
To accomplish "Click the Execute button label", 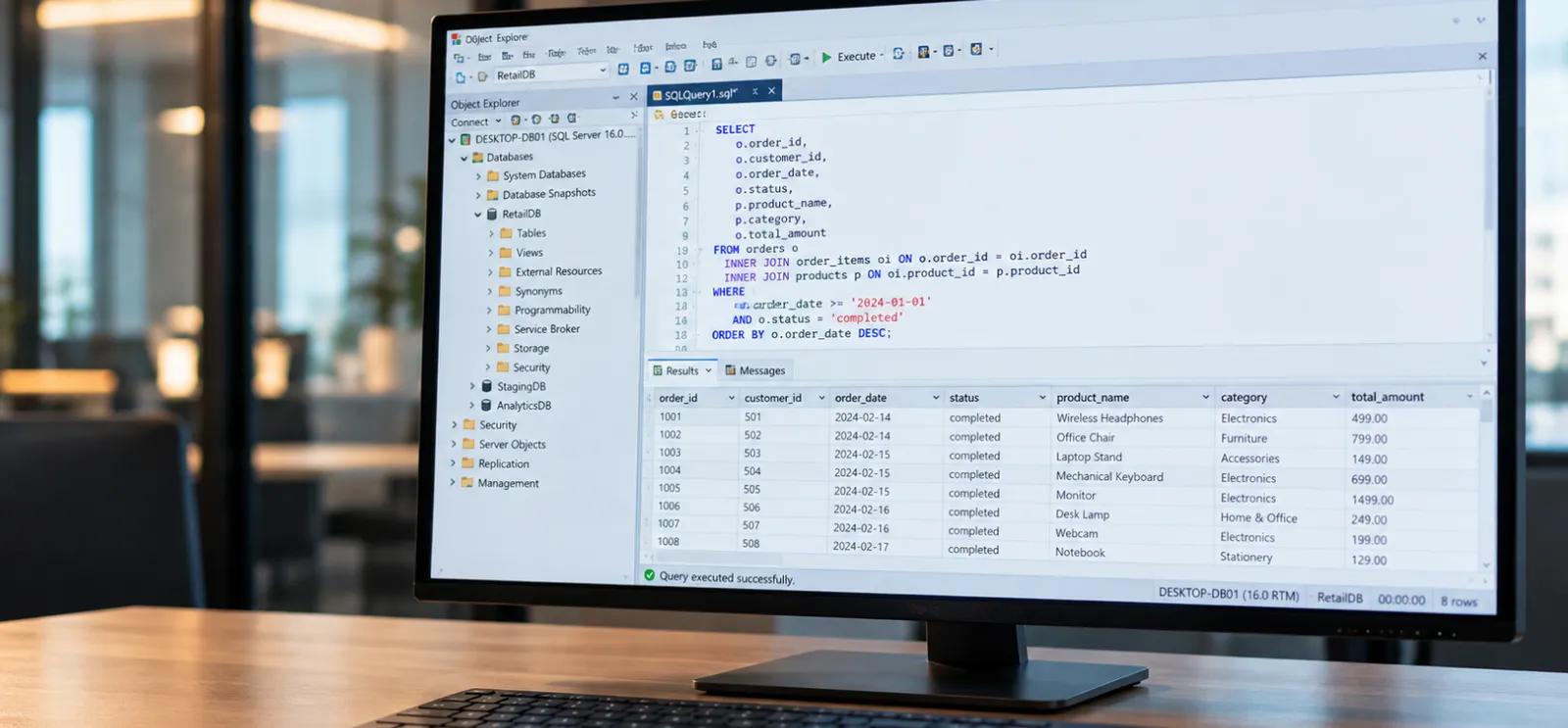I will pos(857,56).
